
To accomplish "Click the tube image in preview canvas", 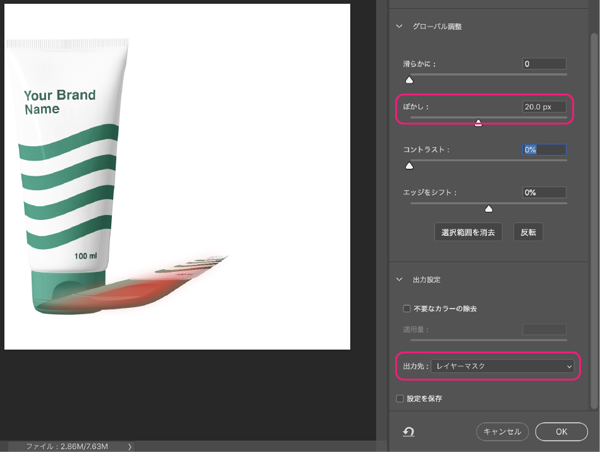I will point(67,176).
